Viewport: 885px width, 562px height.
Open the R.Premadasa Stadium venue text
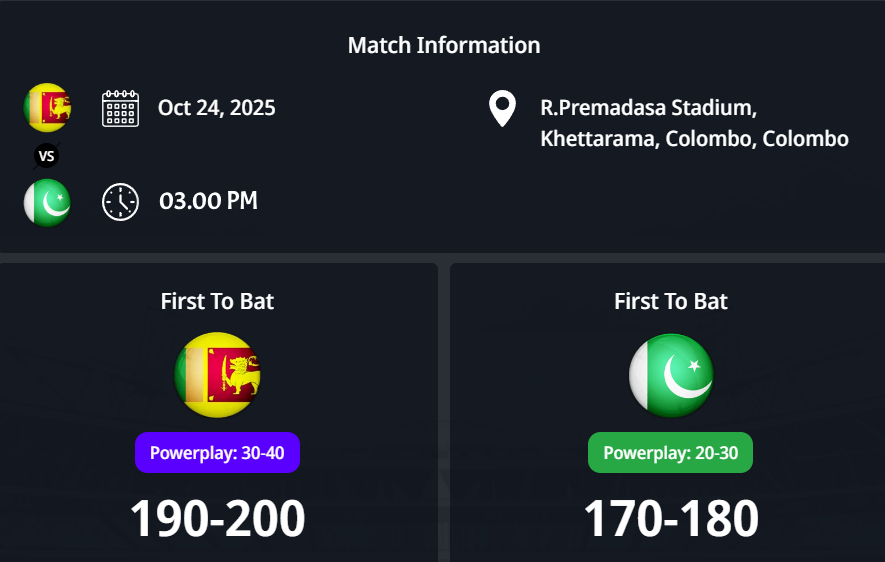pos(648,107)
